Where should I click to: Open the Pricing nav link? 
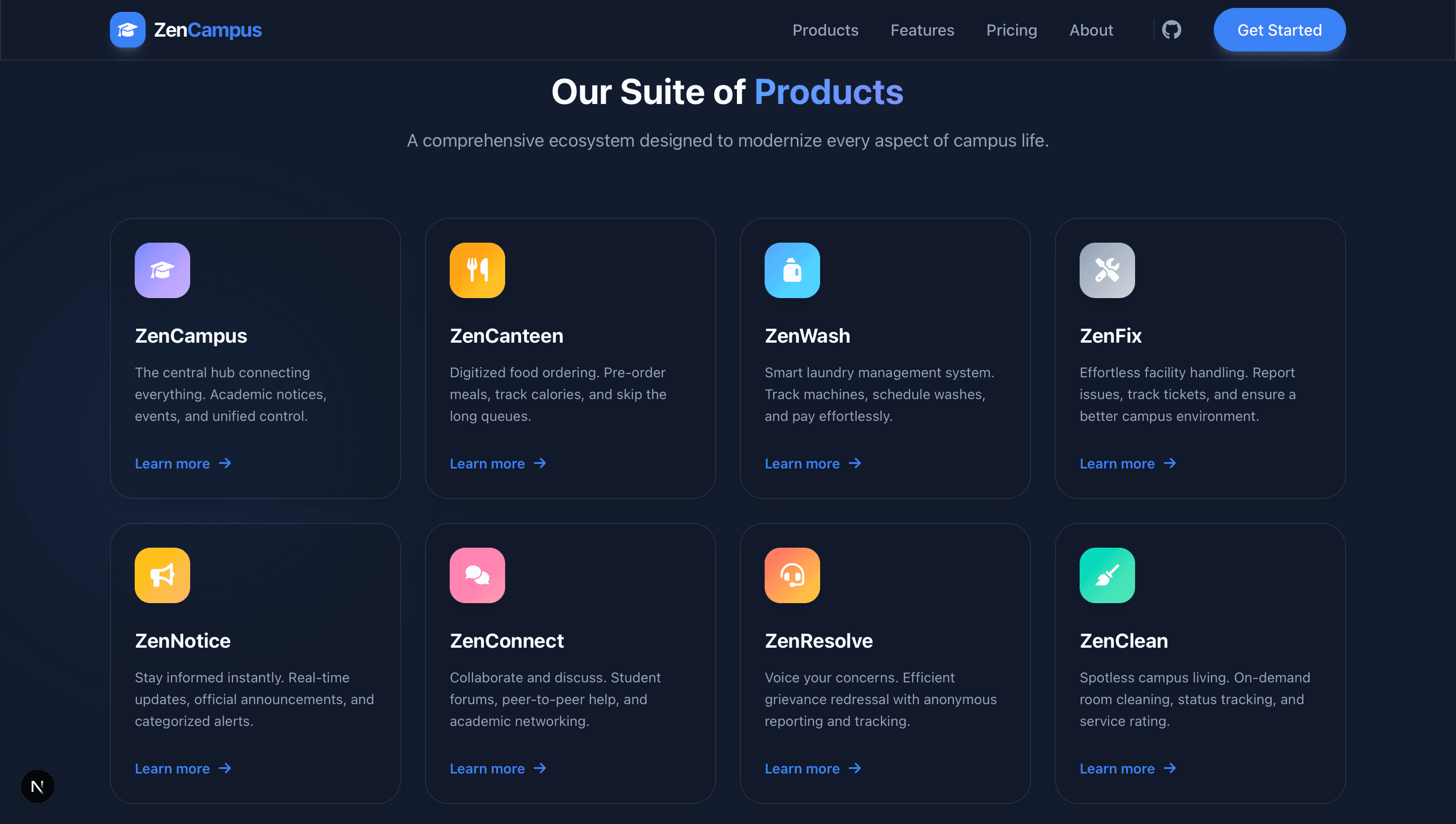[x=1011, y=30]
